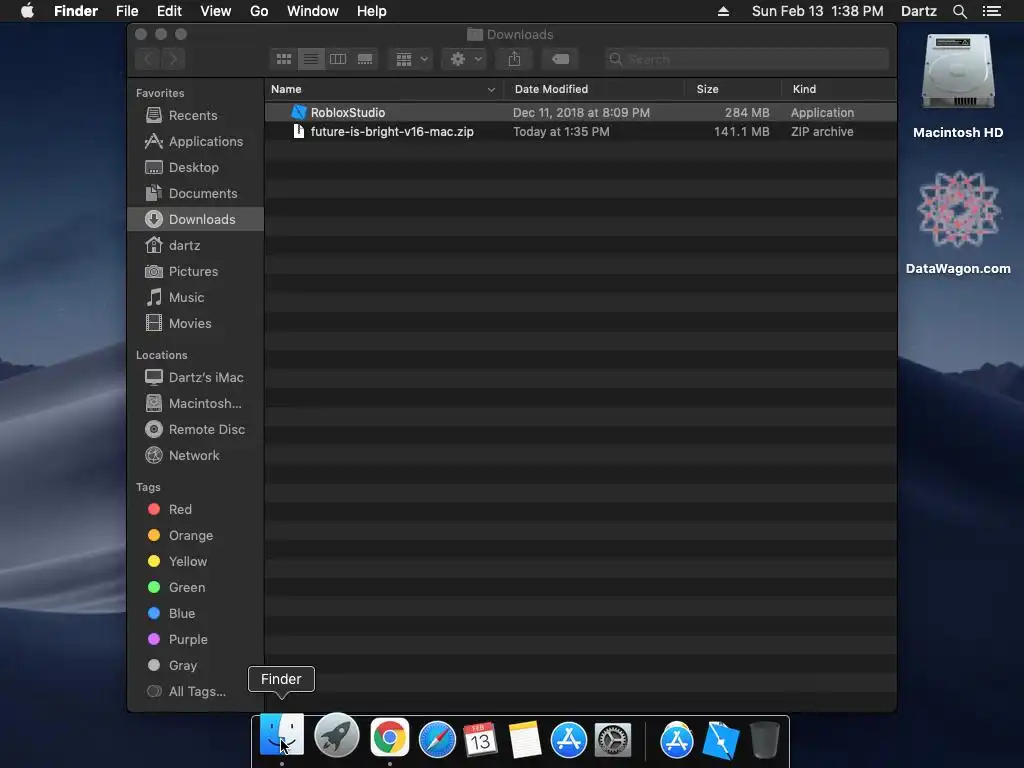
Task: Open the Window menu
Action: coord(313,11)
